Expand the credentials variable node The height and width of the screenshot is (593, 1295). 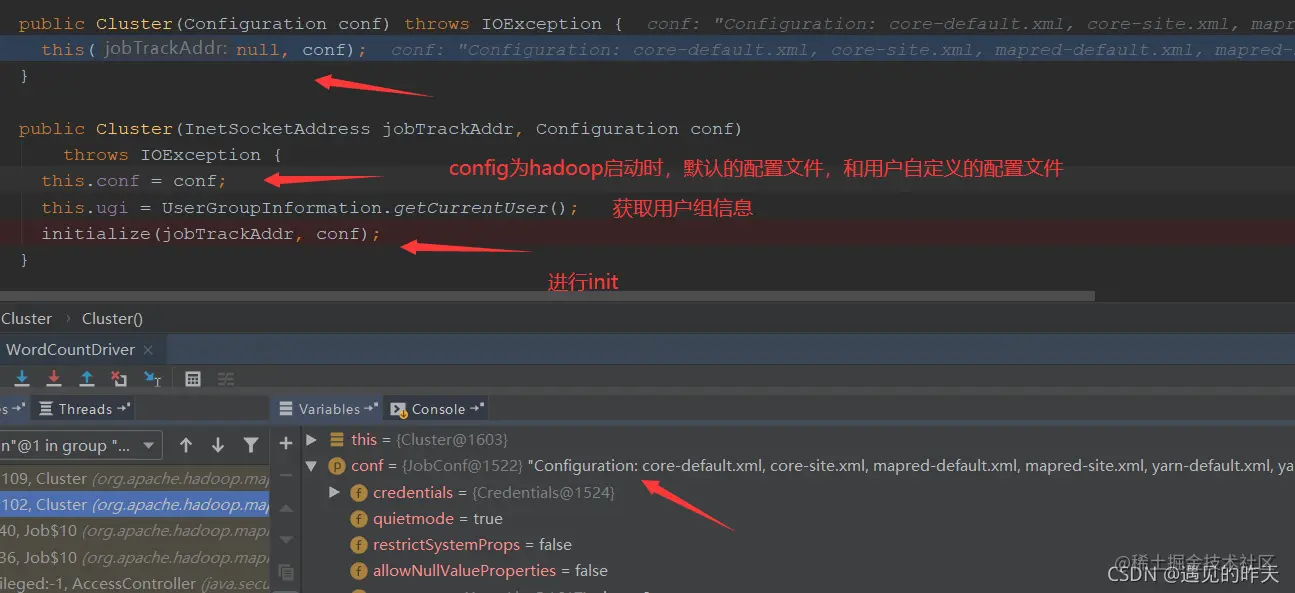pyautogui.click(x=335, y=492)
